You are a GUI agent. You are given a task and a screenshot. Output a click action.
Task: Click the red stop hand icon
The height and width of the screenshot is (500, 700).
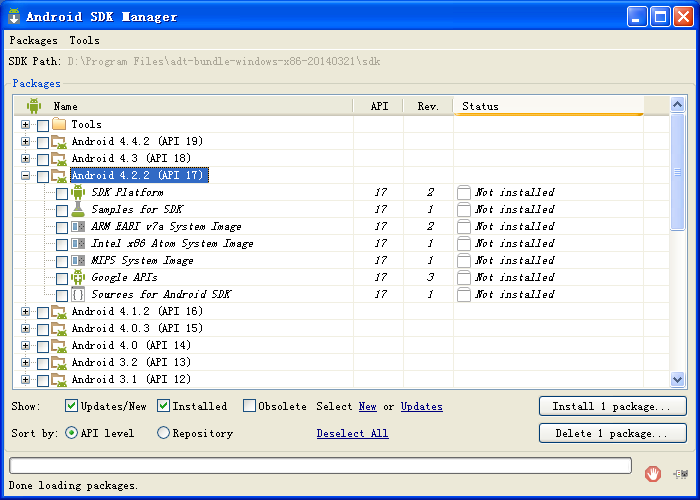[x=653, y=474]
